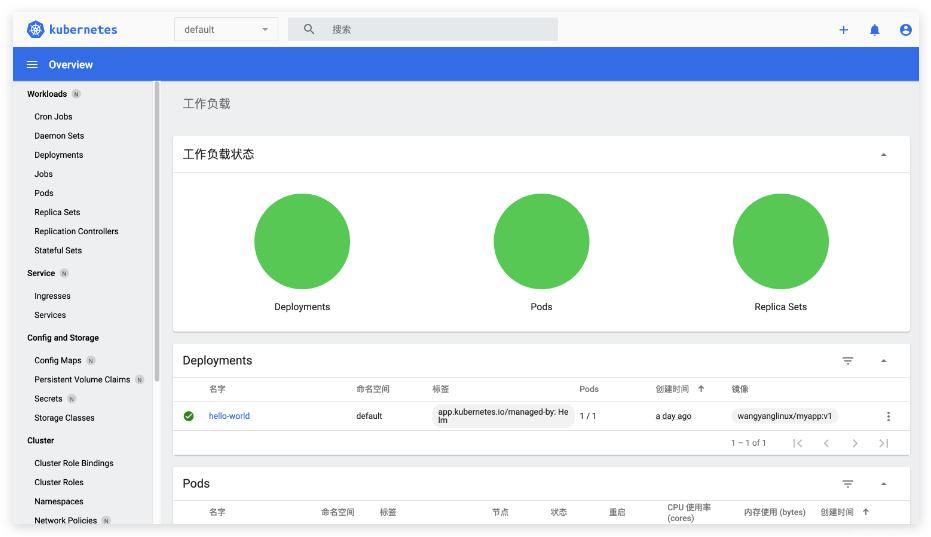Open Stateful Sets in sidebar
Image resolution: width=931 pixels, height=537 pixels.
pyautogui.click(x=58, y=250)
